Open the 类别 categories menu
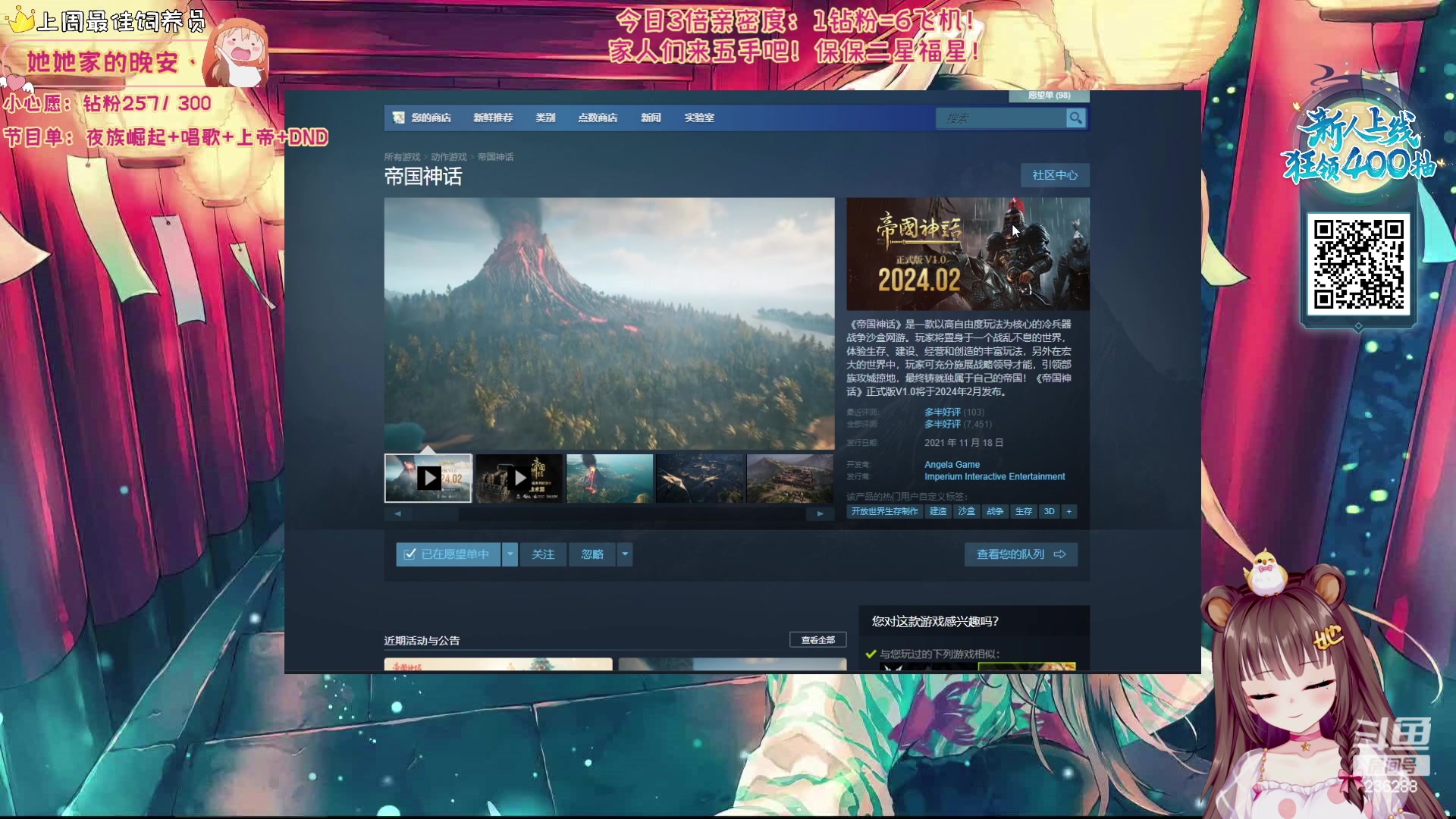 tap(545, 118)
